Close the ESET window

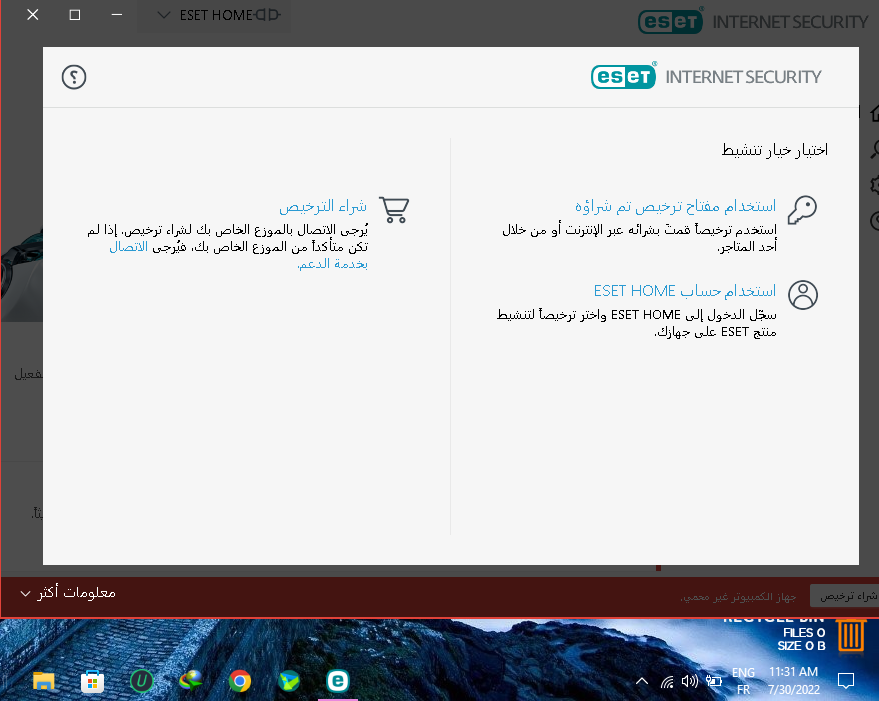tap(33, 15)
